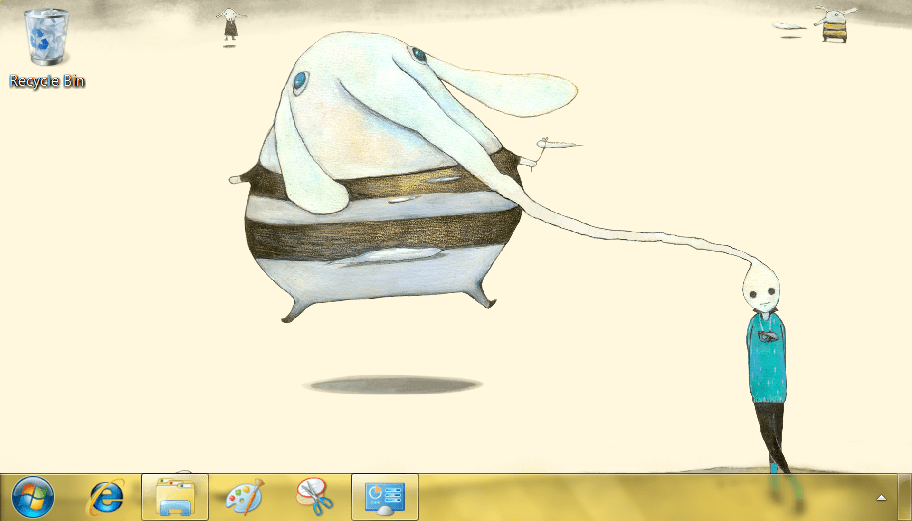Click Show desktop strip at taskbar end
Screen dimensions: 912x521
click(904, 498)
